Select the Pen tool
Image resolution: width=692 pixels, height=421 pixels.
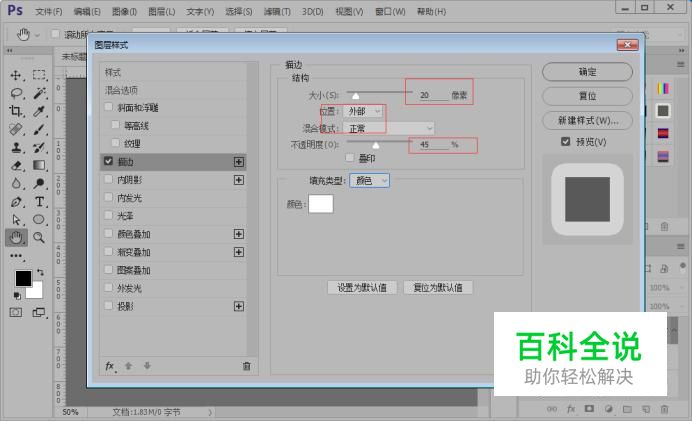(x=16, y=202)
